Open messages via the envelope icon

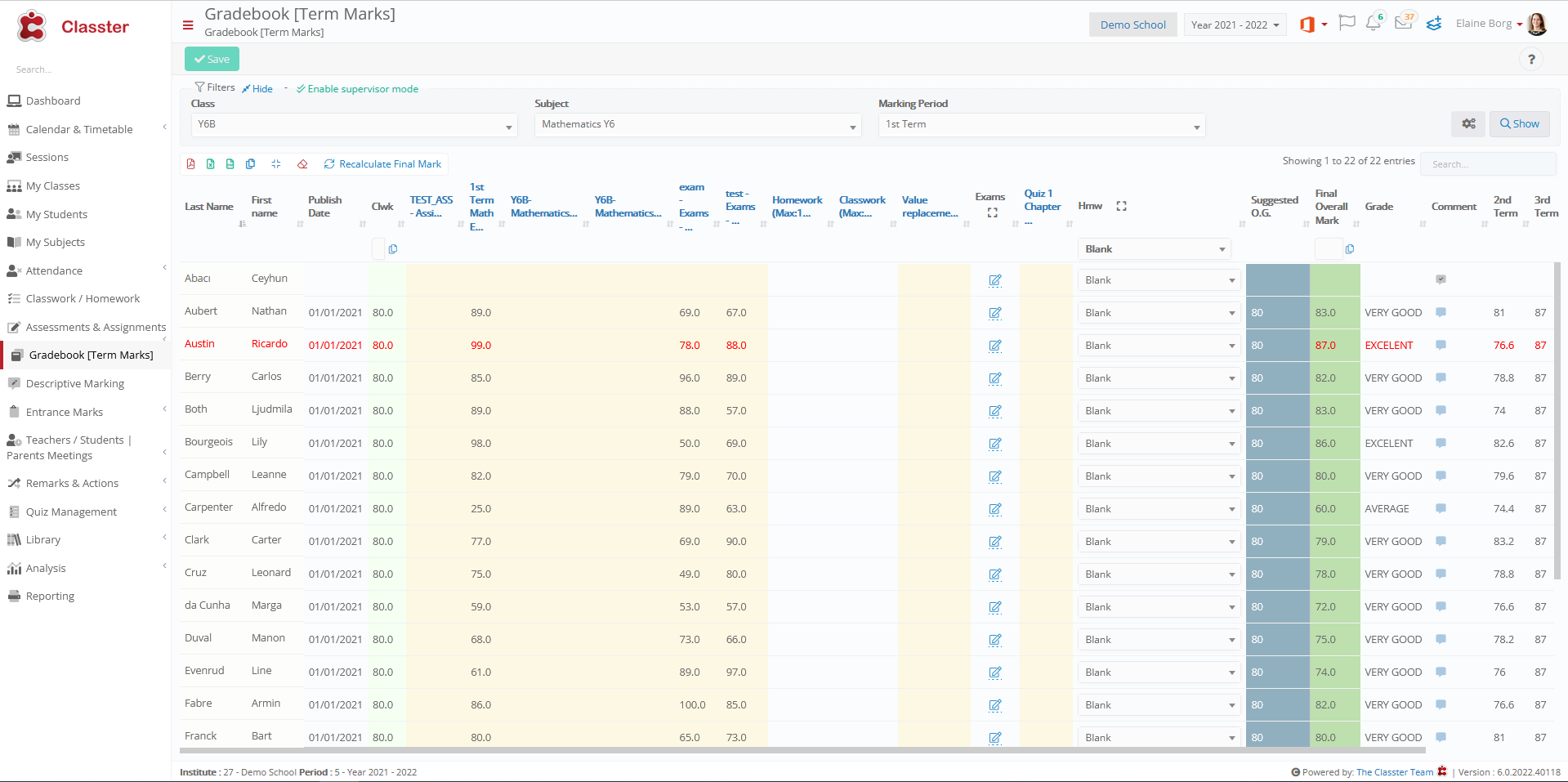(x=1403, y=23)
